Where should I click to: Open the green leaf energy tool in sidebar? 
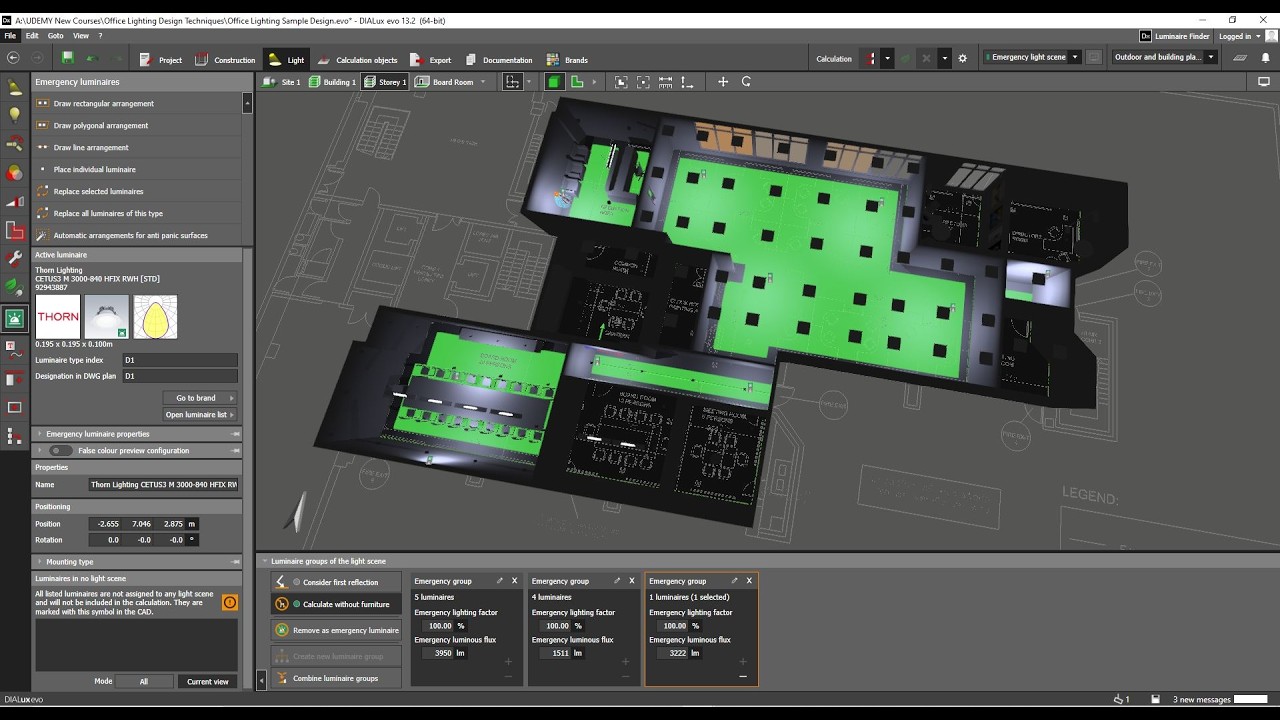[15, 287]
